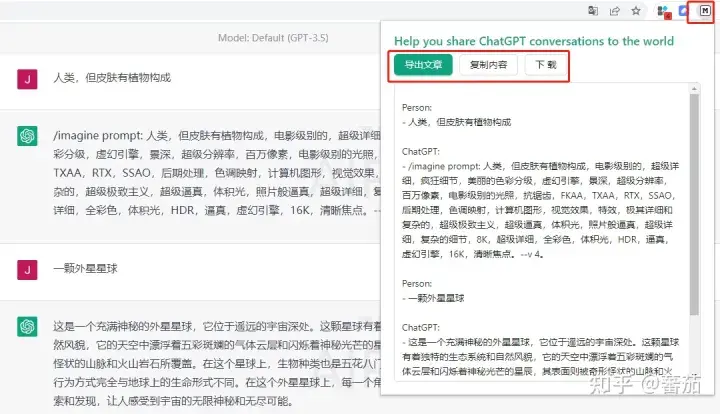This screenshot has width=720, height=414.
Task: Click the first ChatGPT logo avatar
Action: click(27, 136)
